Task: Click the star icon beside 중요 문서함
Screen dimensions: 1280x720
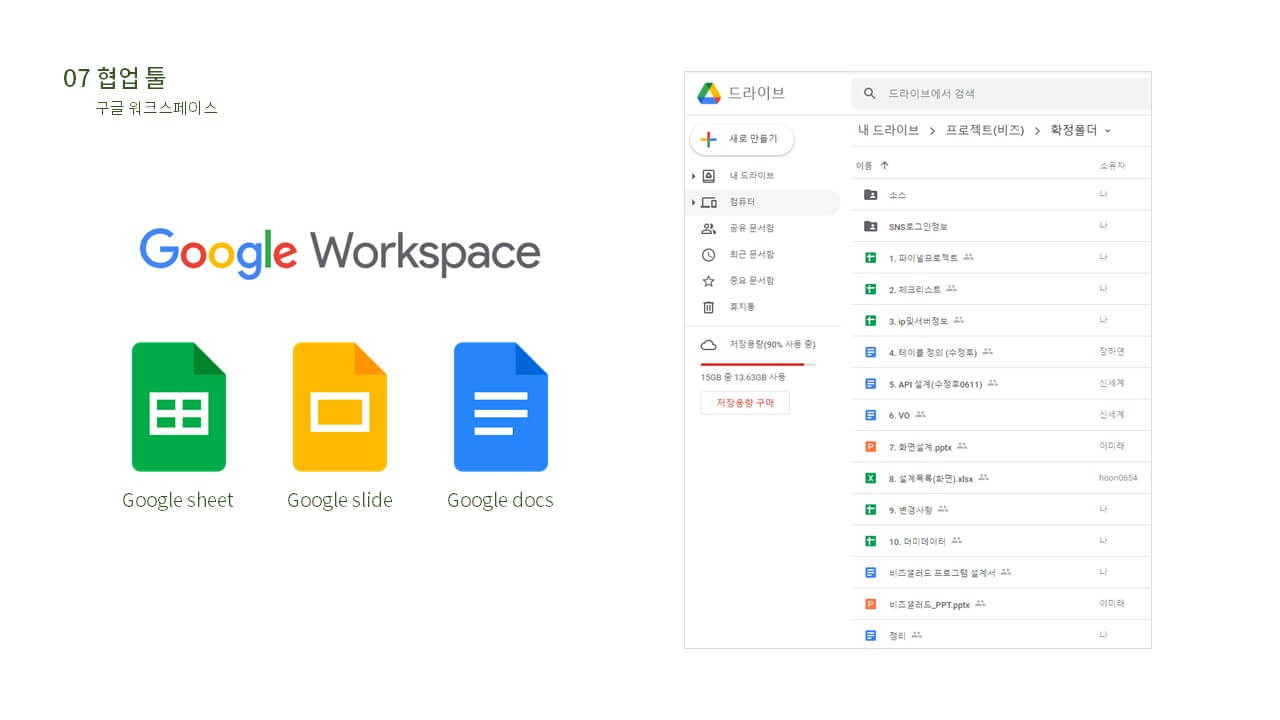Action: click(709, 281)
